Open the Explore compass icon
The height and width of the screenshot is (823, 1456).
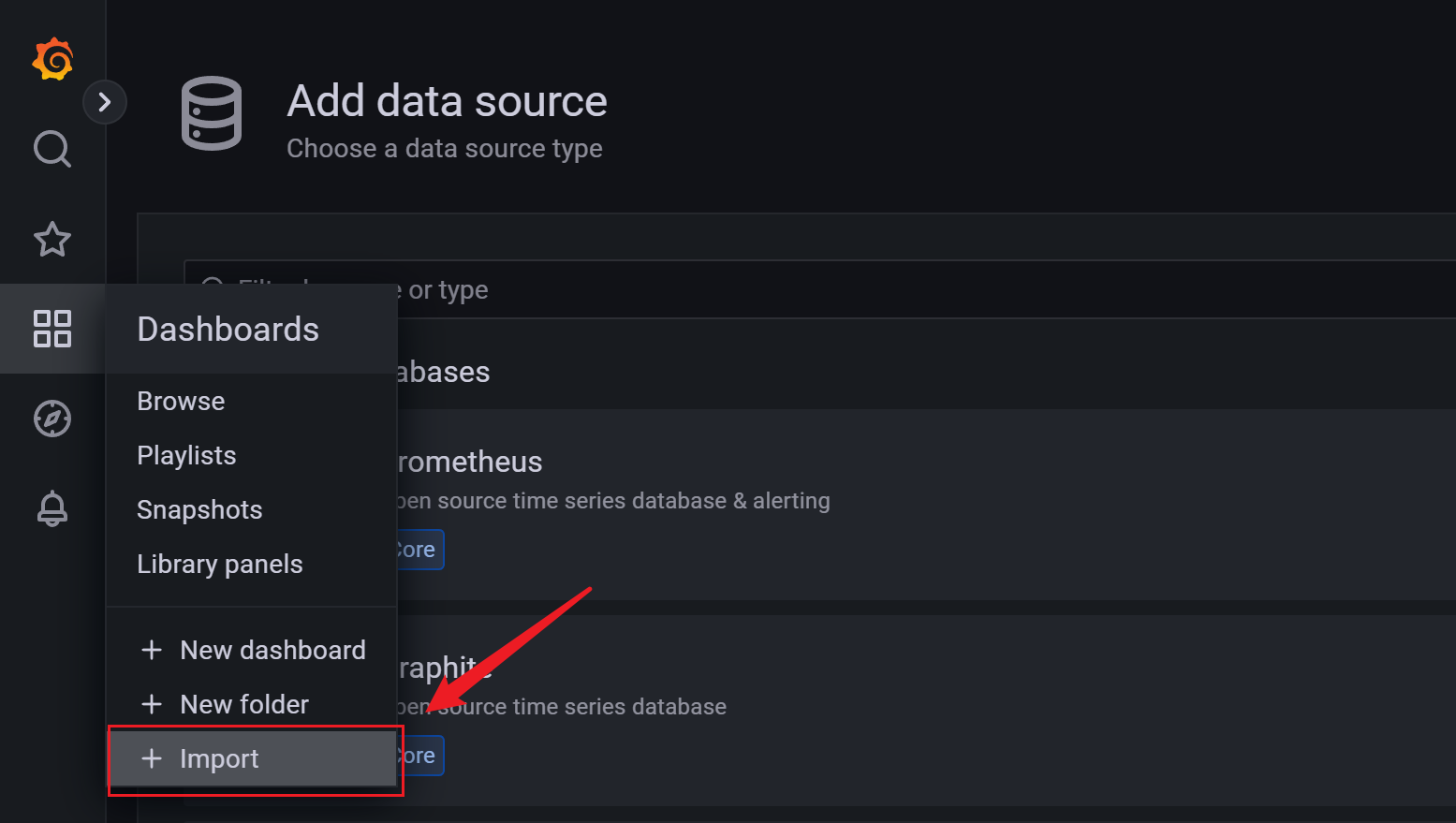52,419
